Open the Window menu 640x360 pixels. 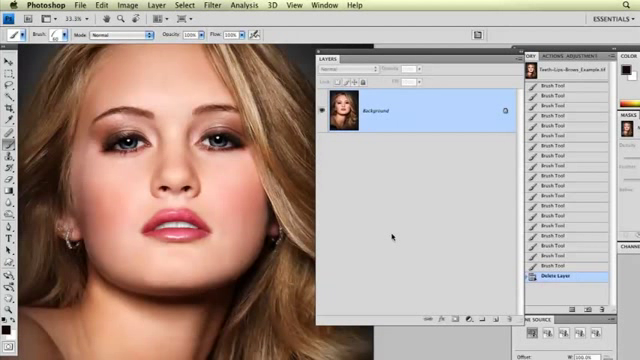click(x=324, y=5)
